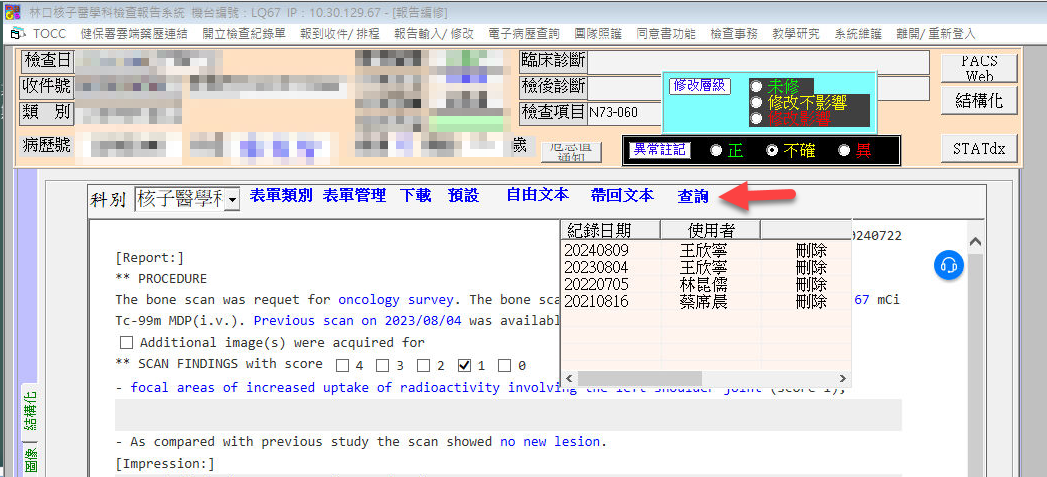Screen dimensions: 1047x477
Task: Tick the score 4 checkbox
Action: [x=343, y=365]
